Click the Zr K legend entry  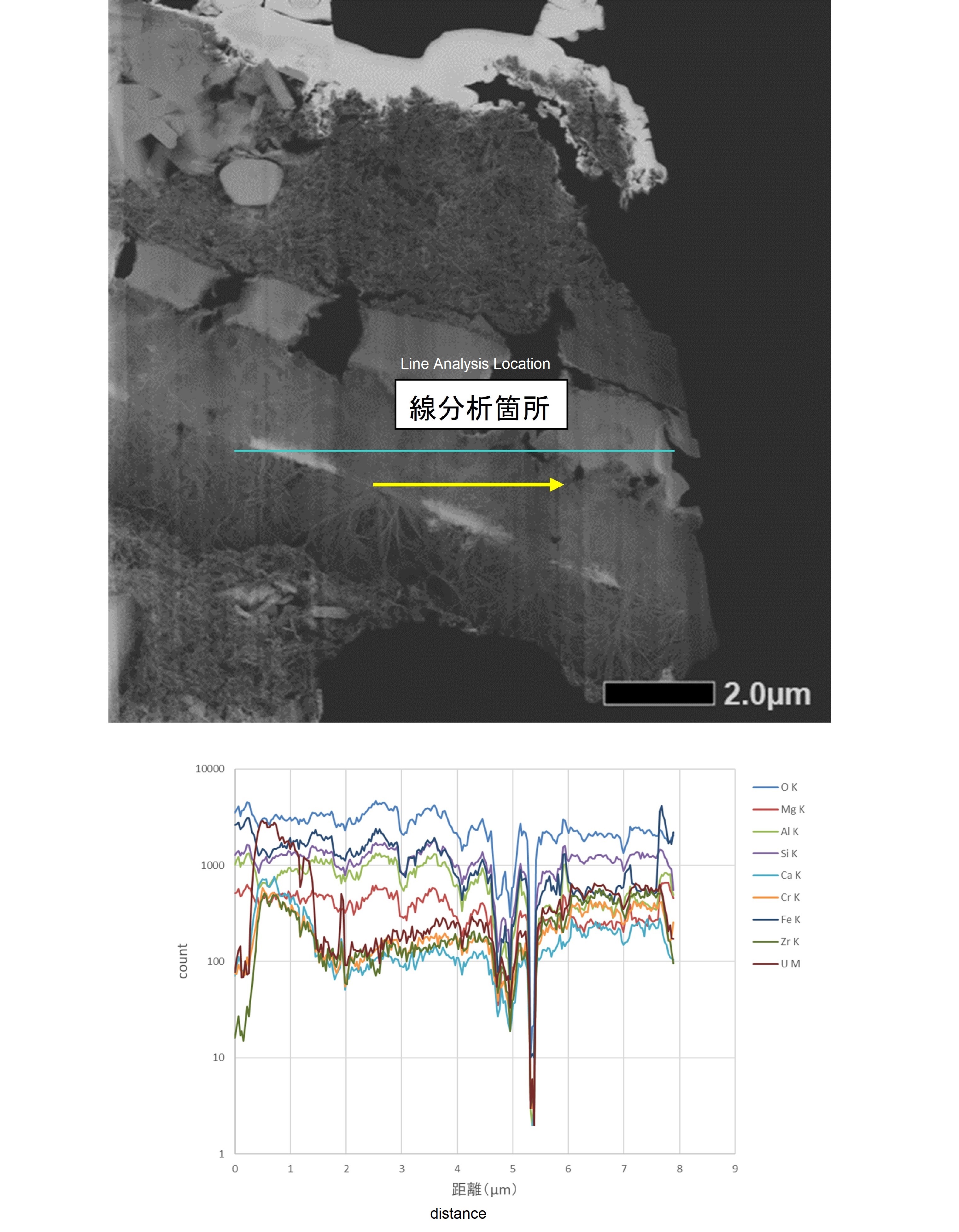tap(776, 942)
